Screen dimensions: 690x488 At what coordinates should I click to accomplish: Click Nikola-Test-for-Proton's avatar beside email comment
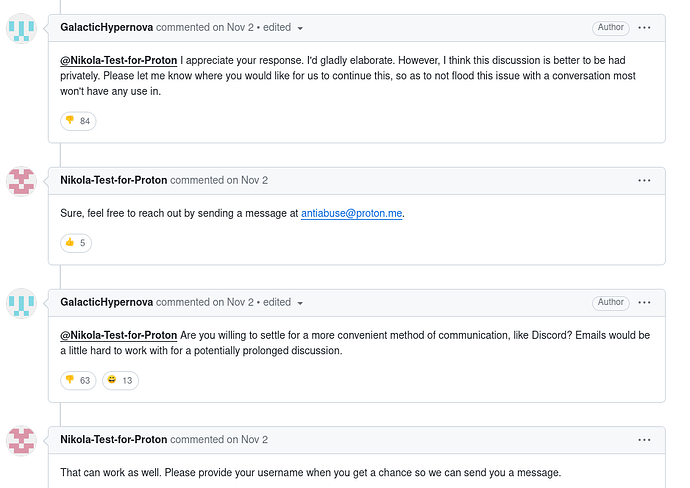pyautogui.click(x=22, y=181)
